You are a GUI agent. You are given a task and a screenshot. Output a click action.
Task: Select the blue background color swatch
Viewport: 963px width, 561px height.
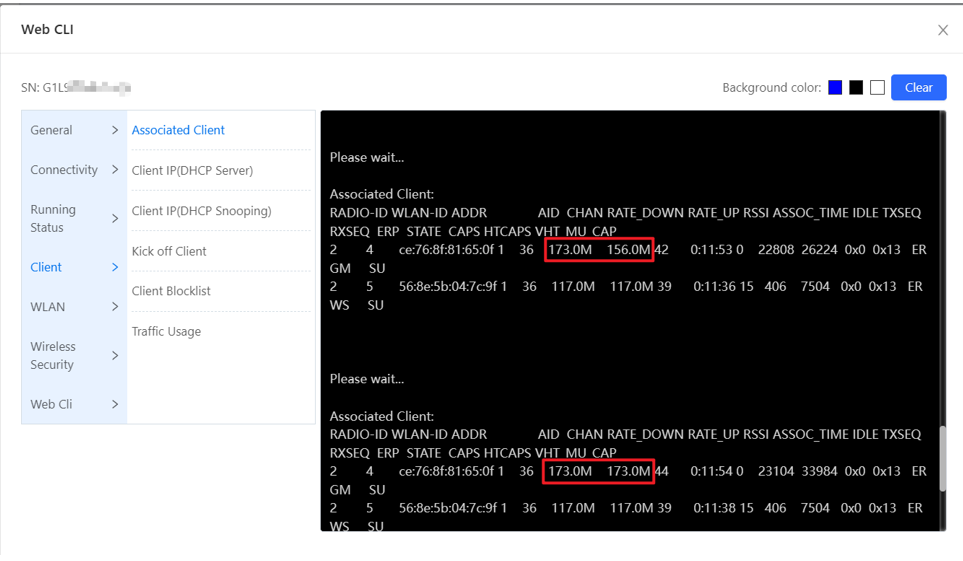tap(835, 87)
